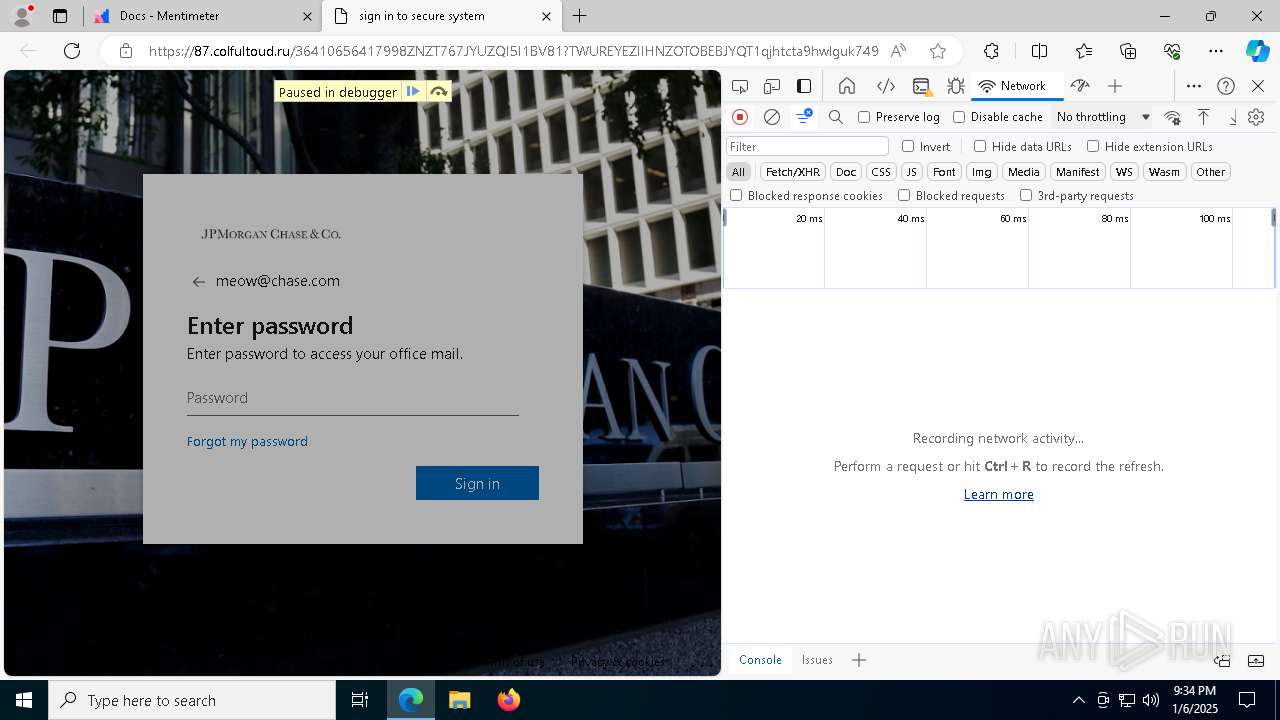Toggle DevTools sidebar dock icon
Viewport: 1280px width, 720px height.
804,86
